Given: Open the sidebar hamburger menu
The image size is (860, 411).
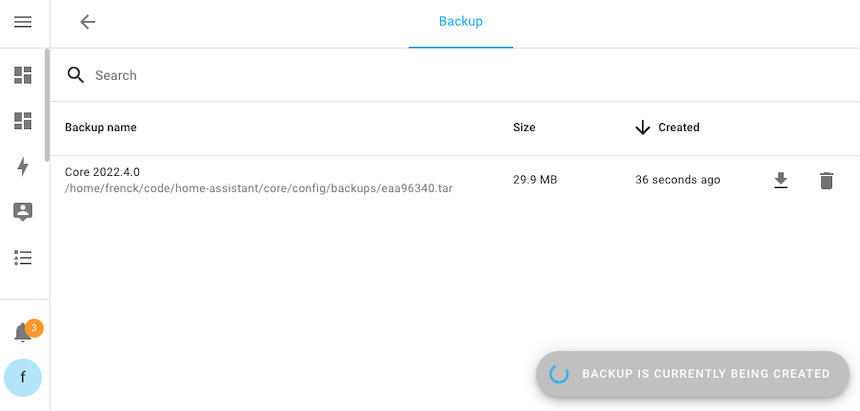Looking at the screenshot, I should (23, 22).
